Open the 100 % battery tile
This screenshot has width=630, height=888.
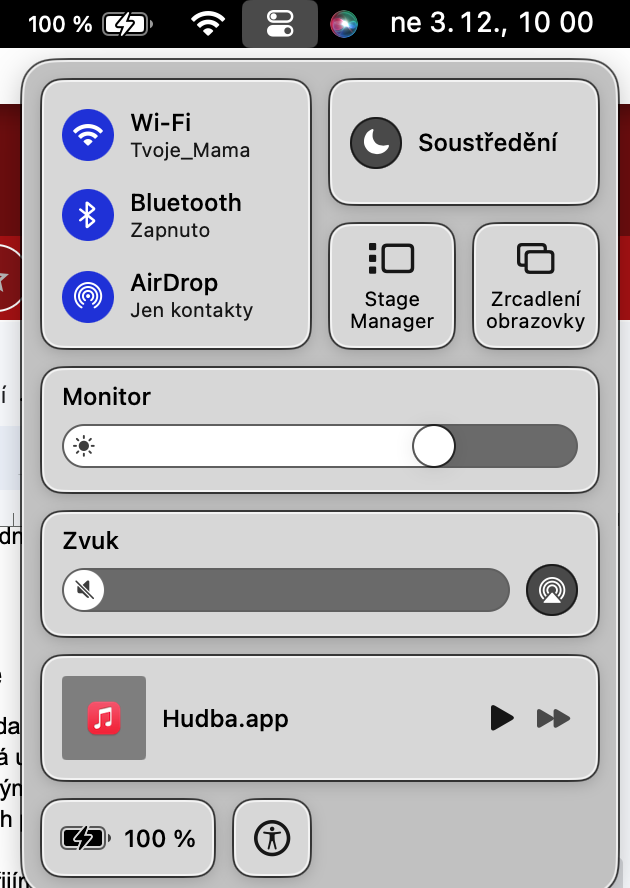[x=128, y=838]
